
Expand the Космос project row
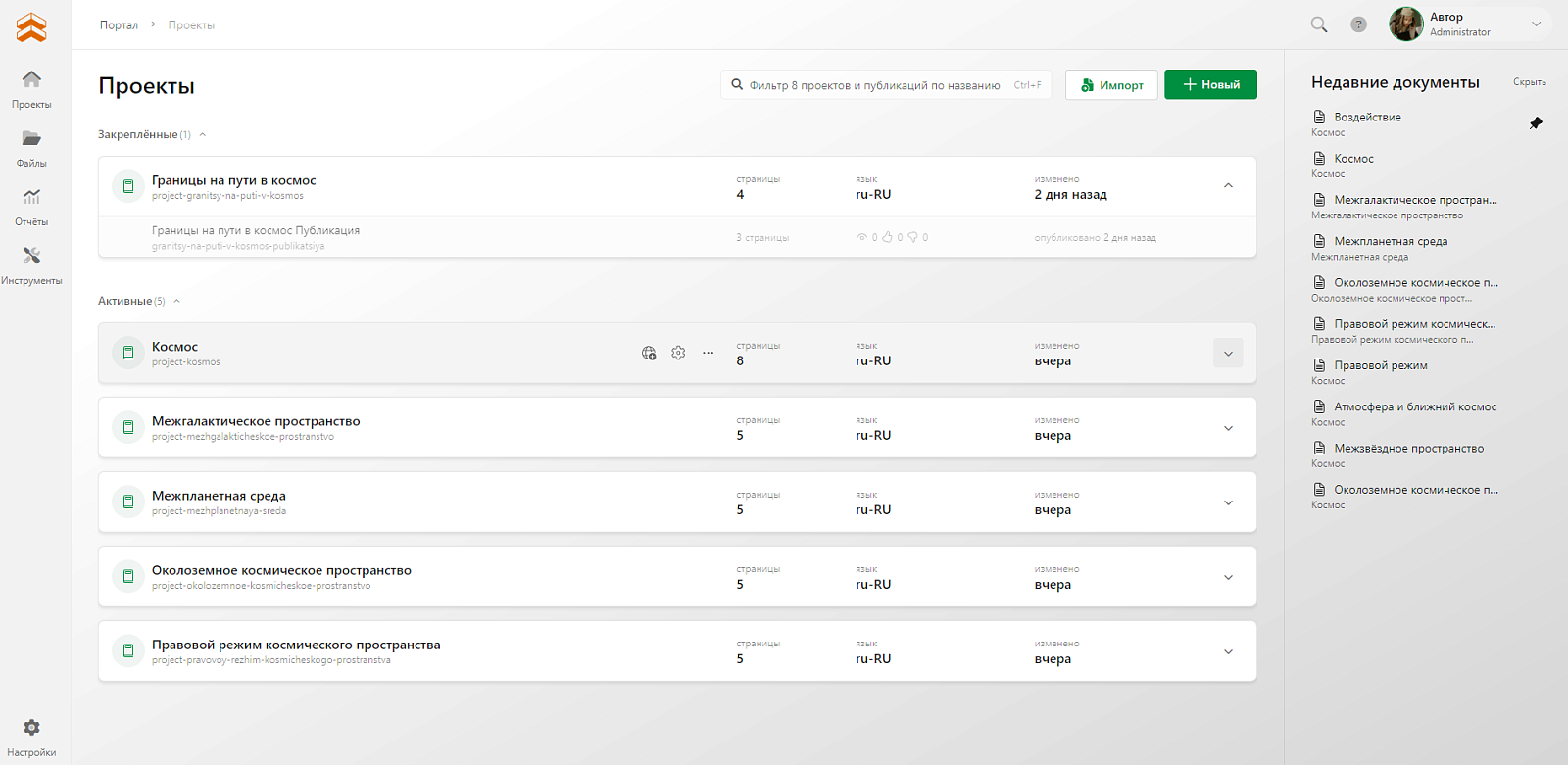pyautogui.click(x=1228, y=353)
